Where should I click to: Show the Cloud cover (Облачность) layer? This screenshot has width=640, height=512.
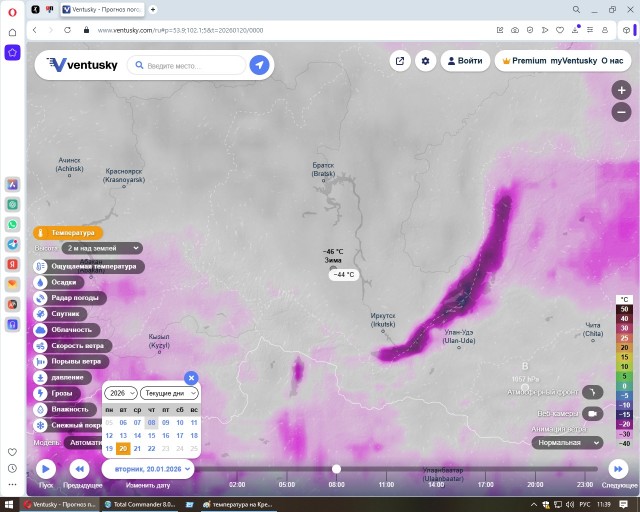66,329
